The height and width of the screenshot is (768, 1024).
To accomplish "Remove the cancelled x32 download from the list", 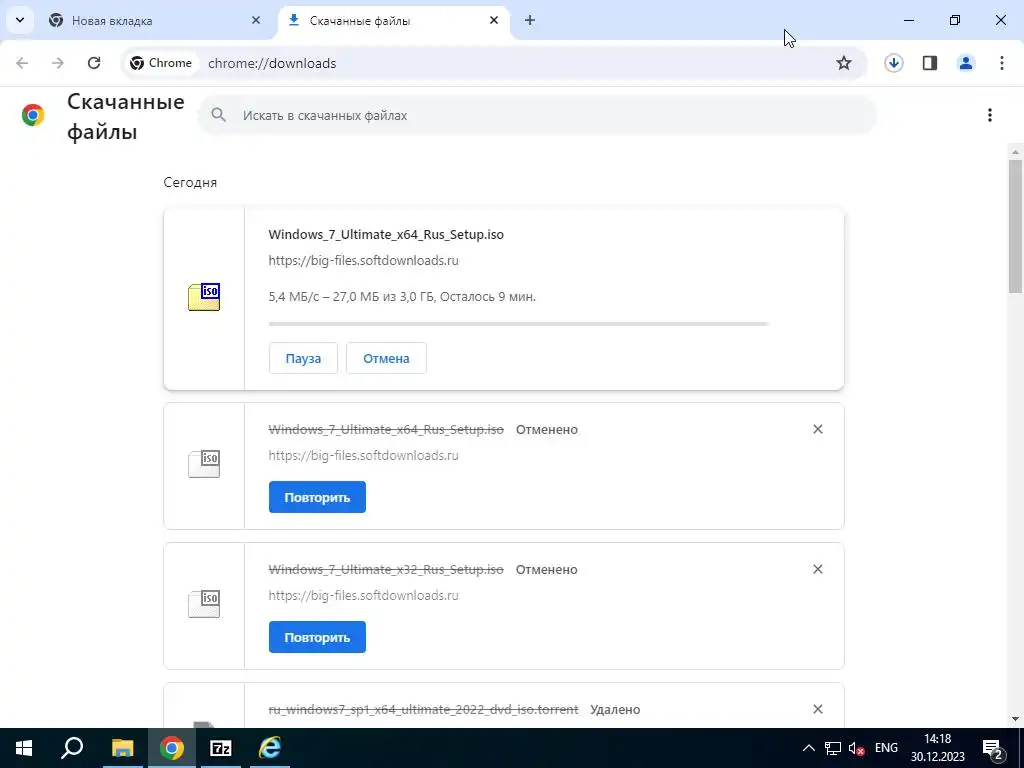I will [818, 569].
